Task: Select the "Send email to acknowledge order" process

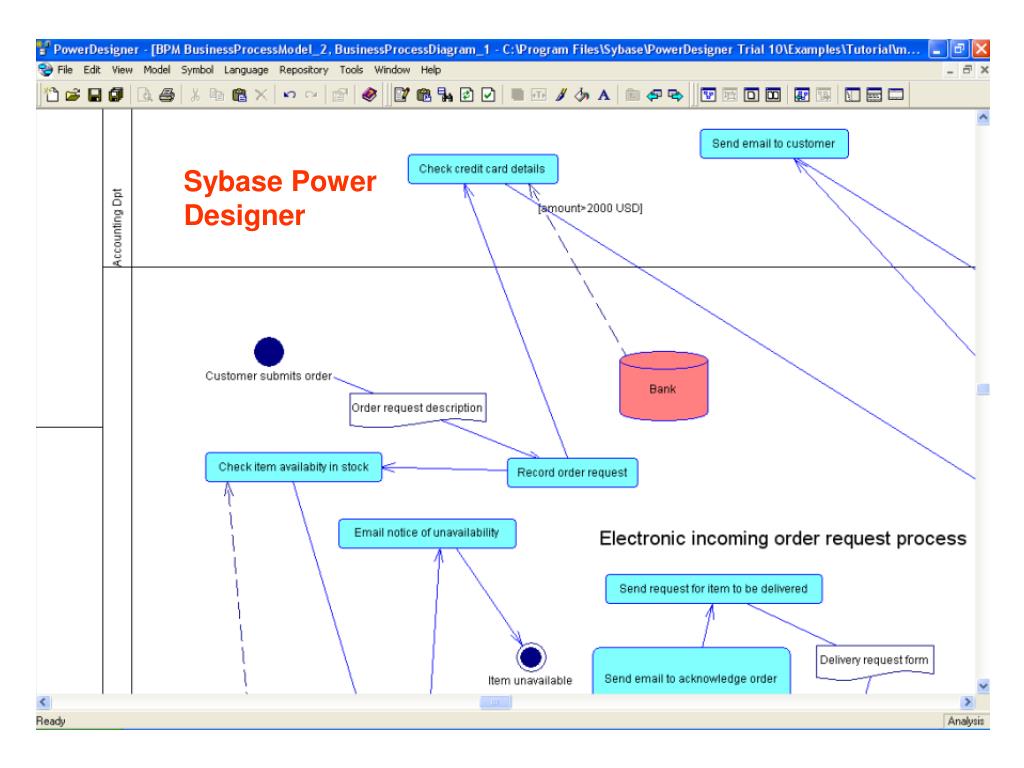Action: [x=691, y=671]
